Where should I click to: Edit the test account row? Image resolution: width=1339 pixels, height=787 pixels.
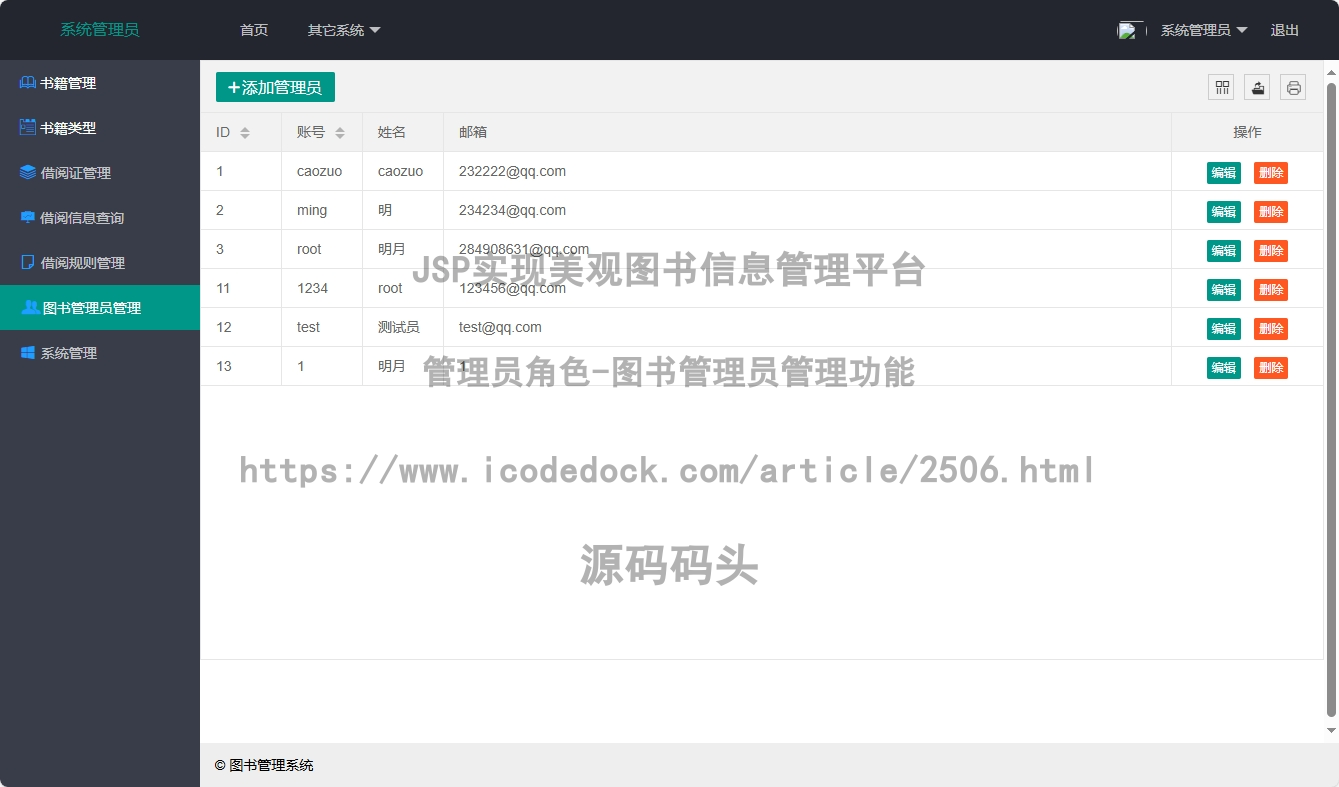tap(1223, 329)
